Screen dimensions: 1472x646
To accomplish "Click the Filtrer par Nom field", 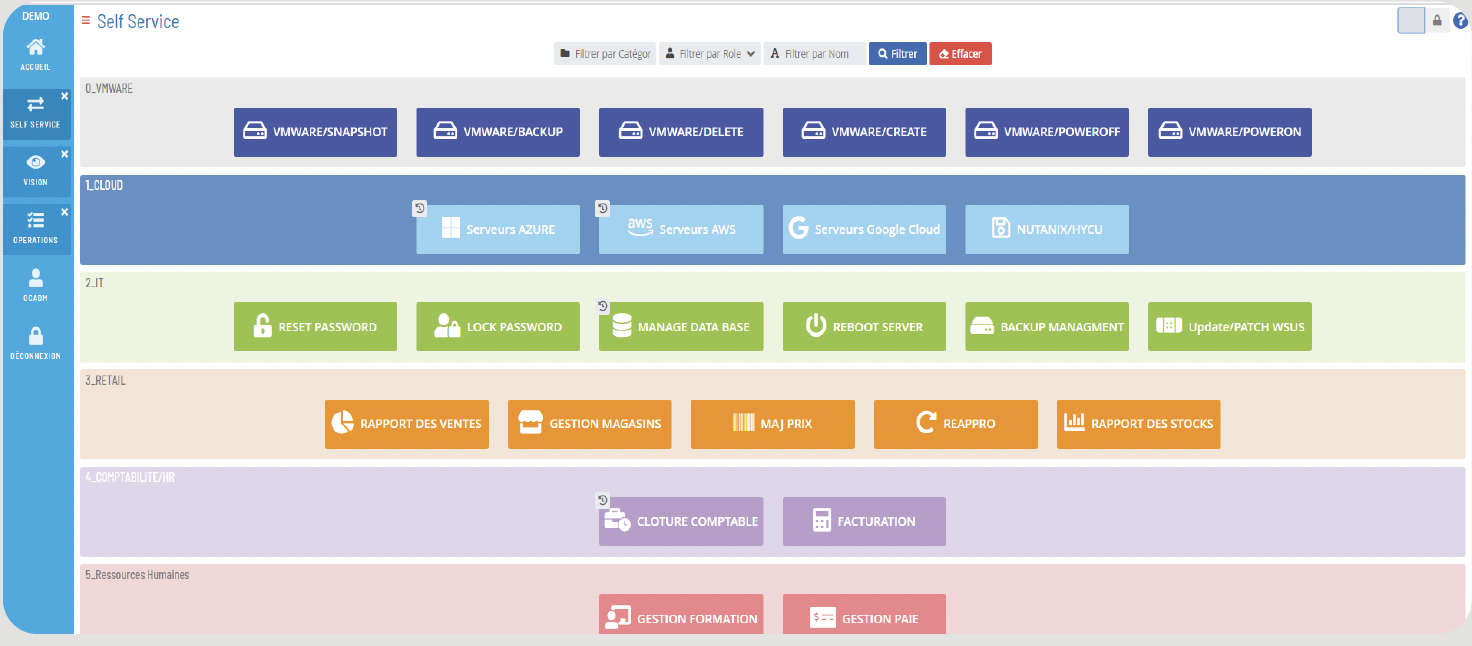I will [x=815, y=54].
